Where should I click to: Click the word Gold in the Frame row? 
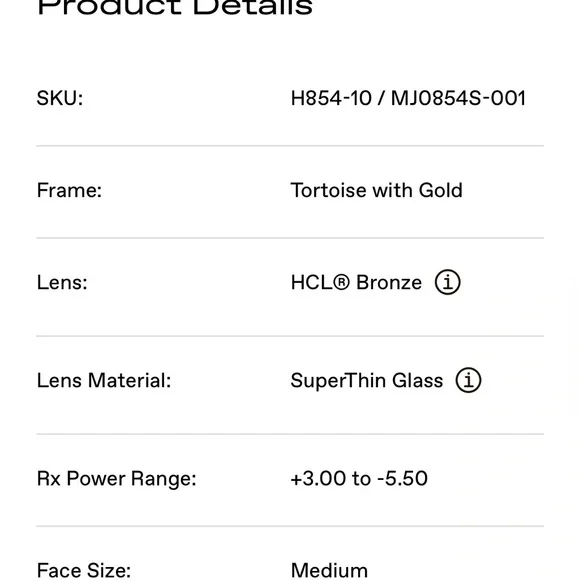pos(441,190)
